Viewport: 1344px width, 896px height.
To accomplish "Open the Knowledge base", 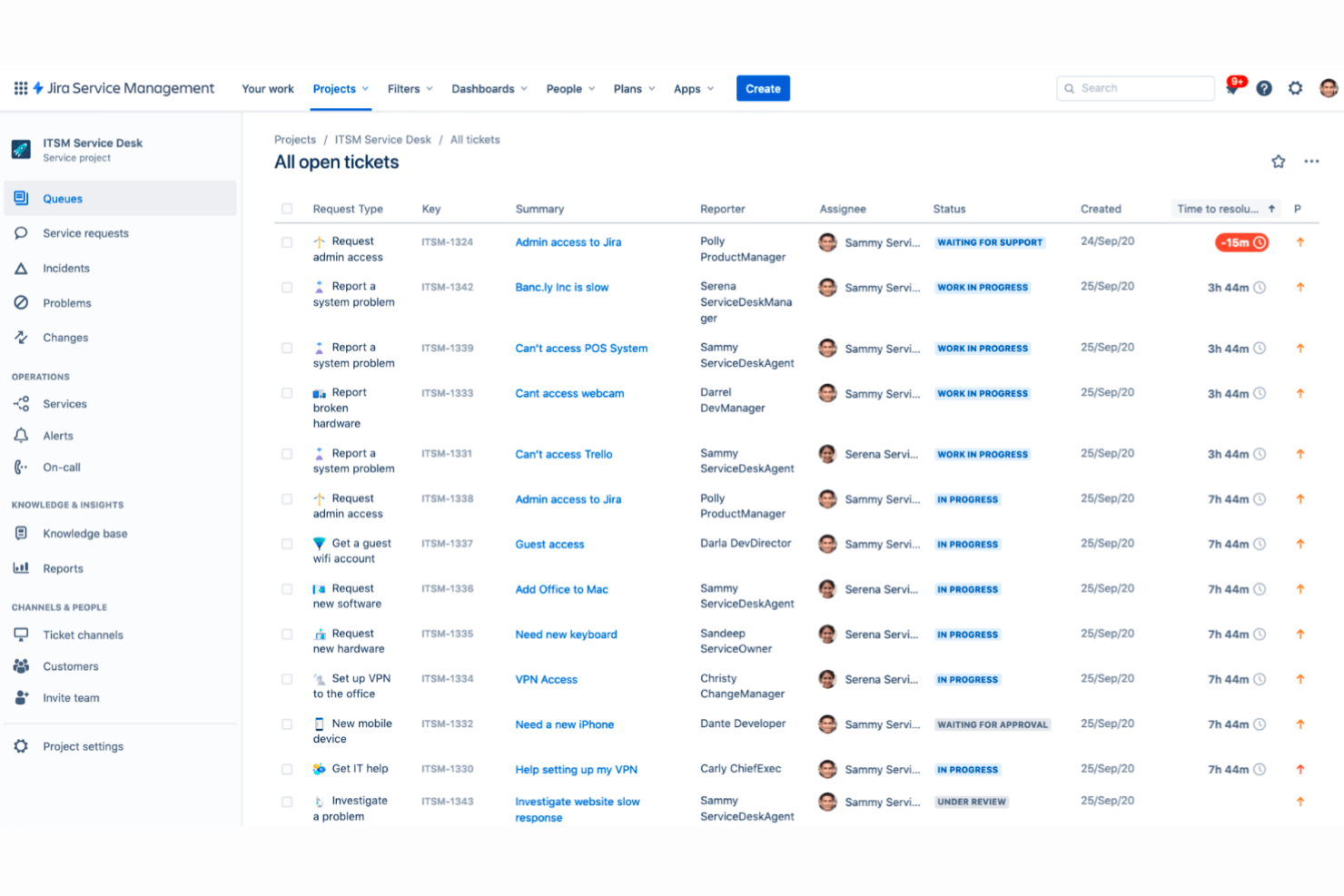I will click(x=84, y=533).
